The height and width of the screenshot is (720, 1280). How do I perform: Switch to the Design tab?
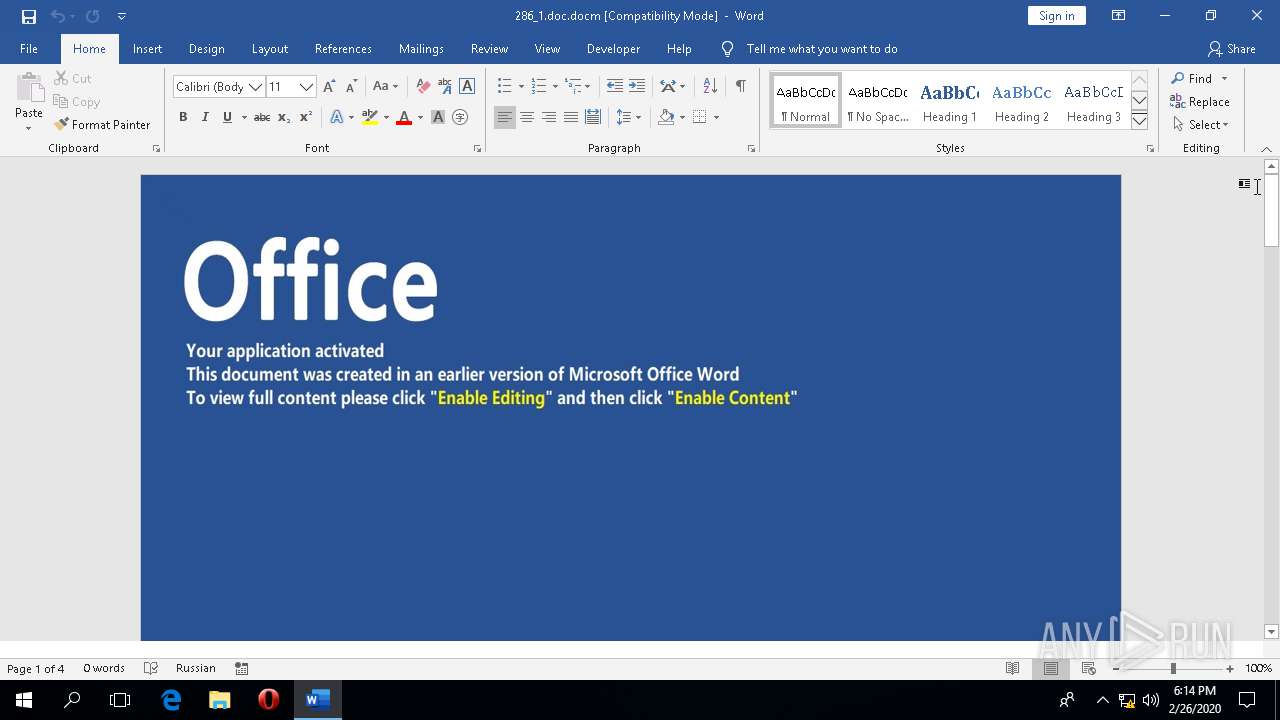point(206,49)
